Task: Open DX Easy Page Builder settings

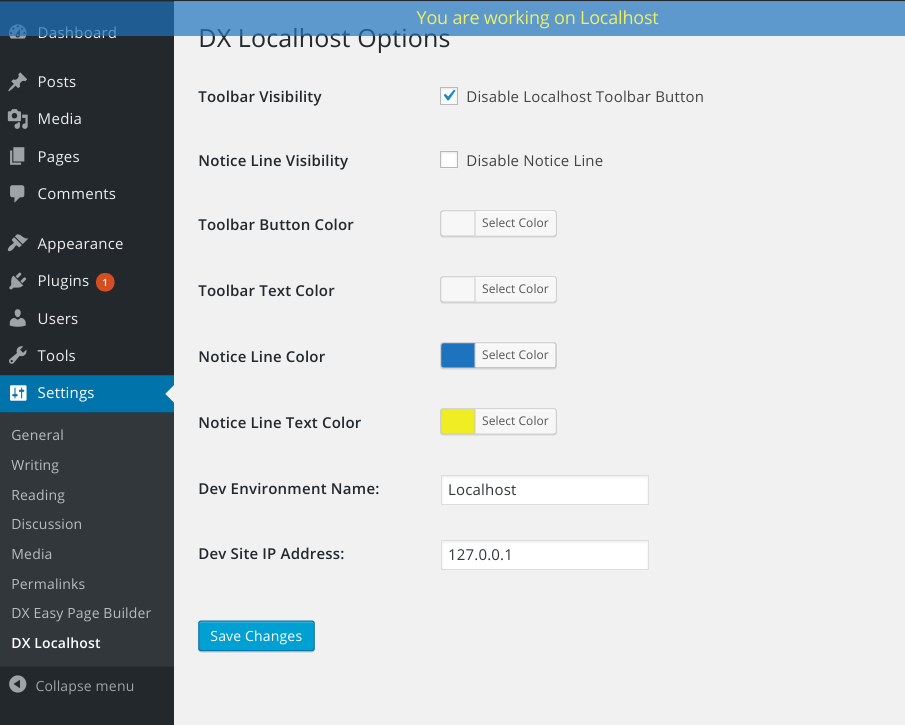Action: (x=81, y=613)
